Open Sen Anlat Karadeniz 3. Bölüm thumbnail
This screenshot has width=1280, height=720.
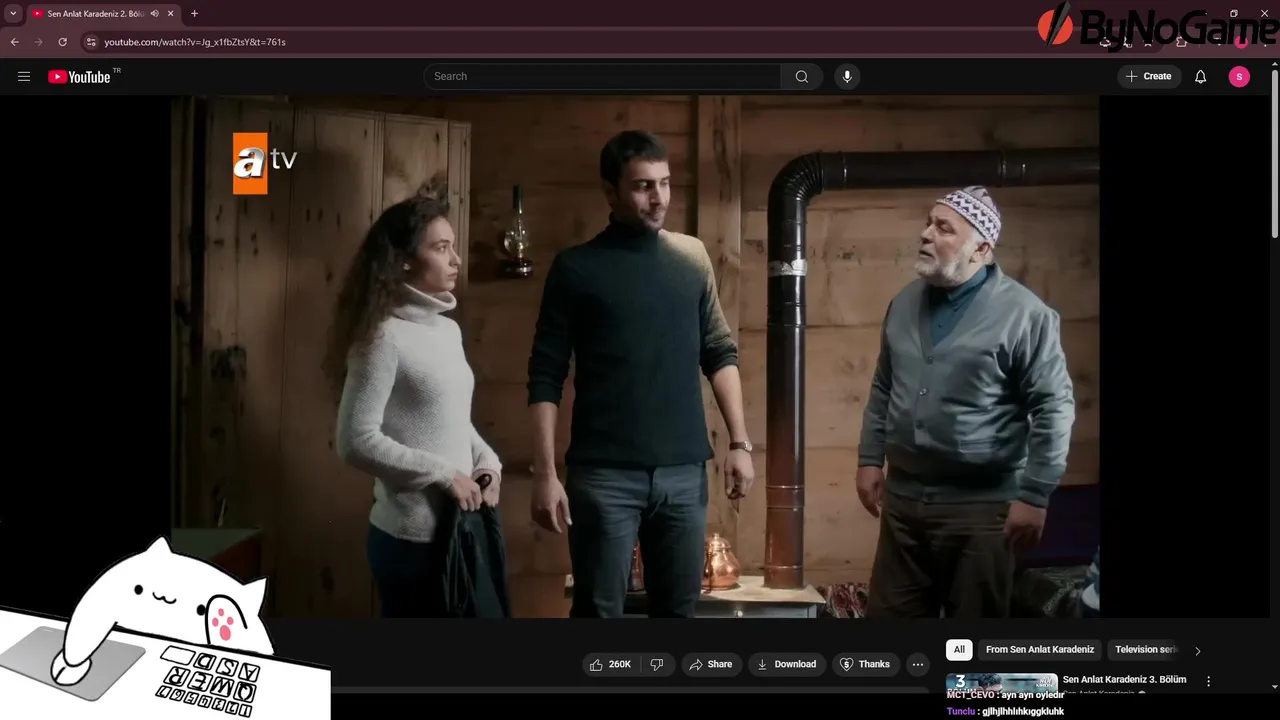point(1001,683)
